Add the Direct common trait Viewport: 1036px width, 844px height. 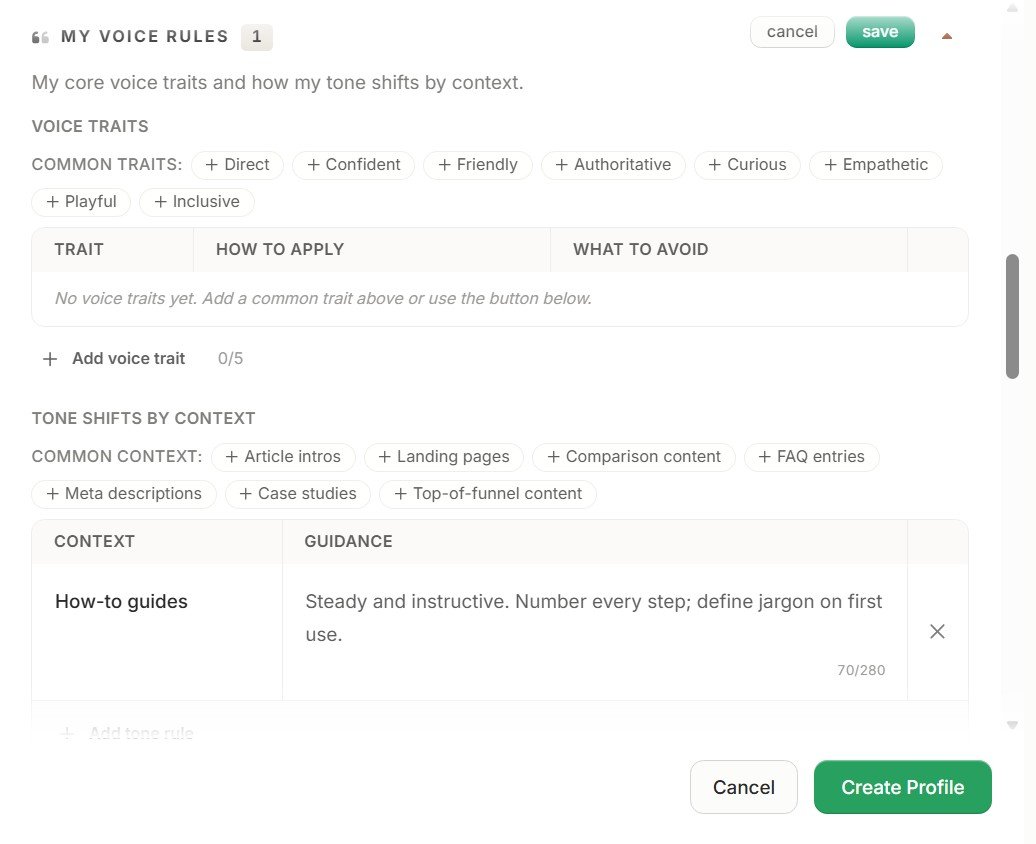tap(237, 165)
